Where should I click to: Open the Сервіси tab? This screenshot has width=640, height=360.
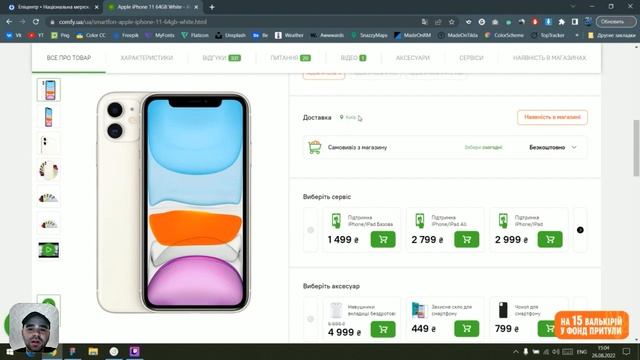[471, 58]
